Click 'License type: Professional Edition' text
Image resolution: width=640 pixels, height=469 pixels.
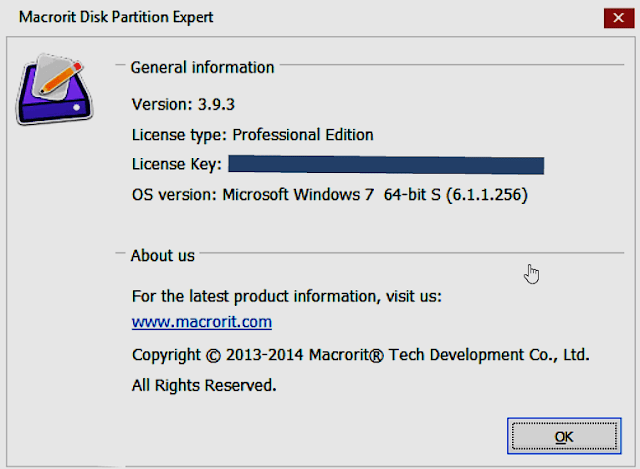(x=252, y=135)
